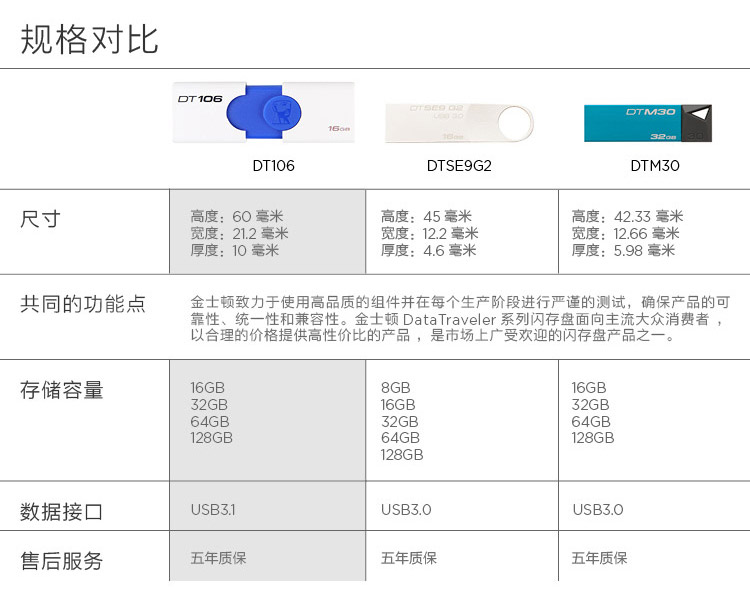
Task: Select the DT106 product name label
Action: pyautogui.click(x=273, y=166)
